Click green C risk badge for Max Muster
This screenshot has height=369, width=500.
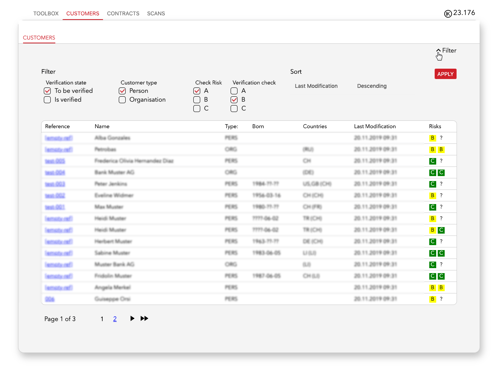tap(432, 207)
